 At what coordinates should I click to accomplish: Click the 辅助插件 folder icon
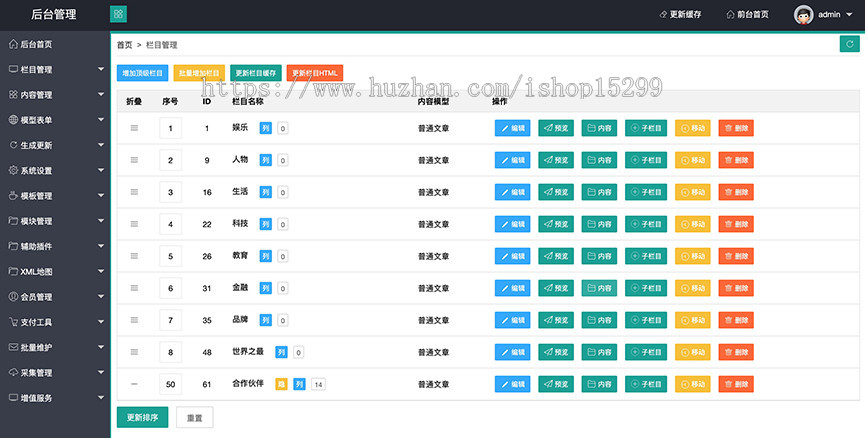coord(13,246)
